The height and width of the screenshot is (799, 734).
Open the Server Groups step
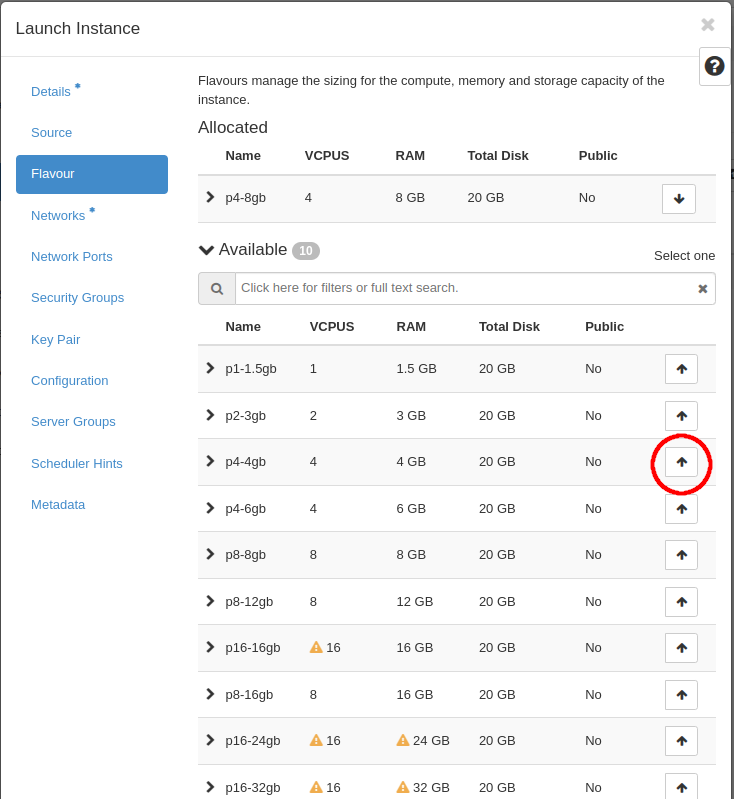point(73,422)
